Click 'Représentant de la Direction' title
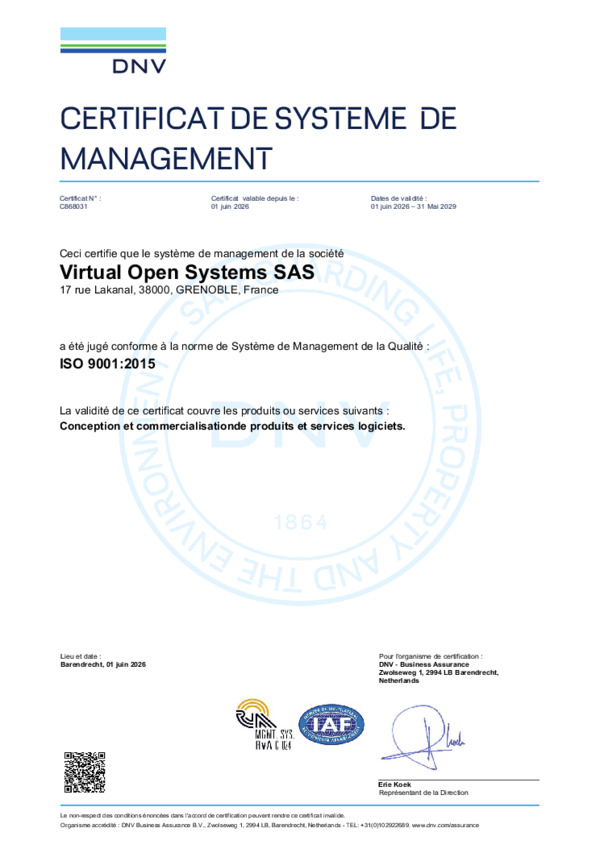 coord(423,793)
